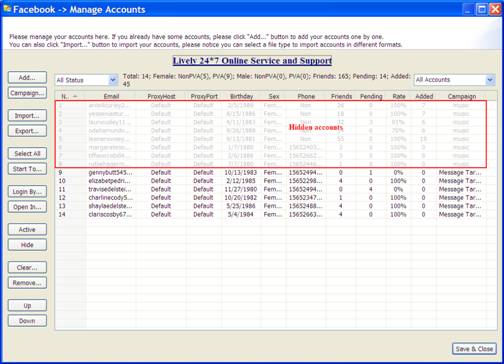Click the Clear... button
The height and width of the screenshot is (364, 504).
click(x=27, y=268)
